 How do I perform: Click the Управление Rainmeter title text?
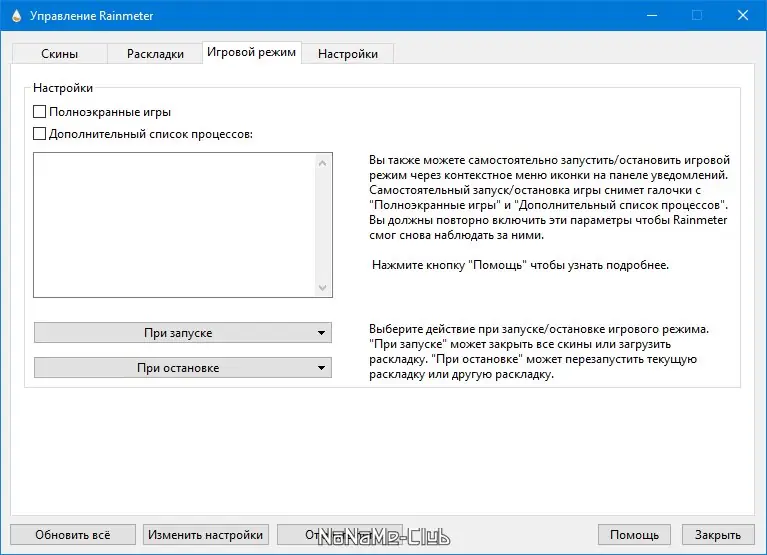click(x=91, y=16)
